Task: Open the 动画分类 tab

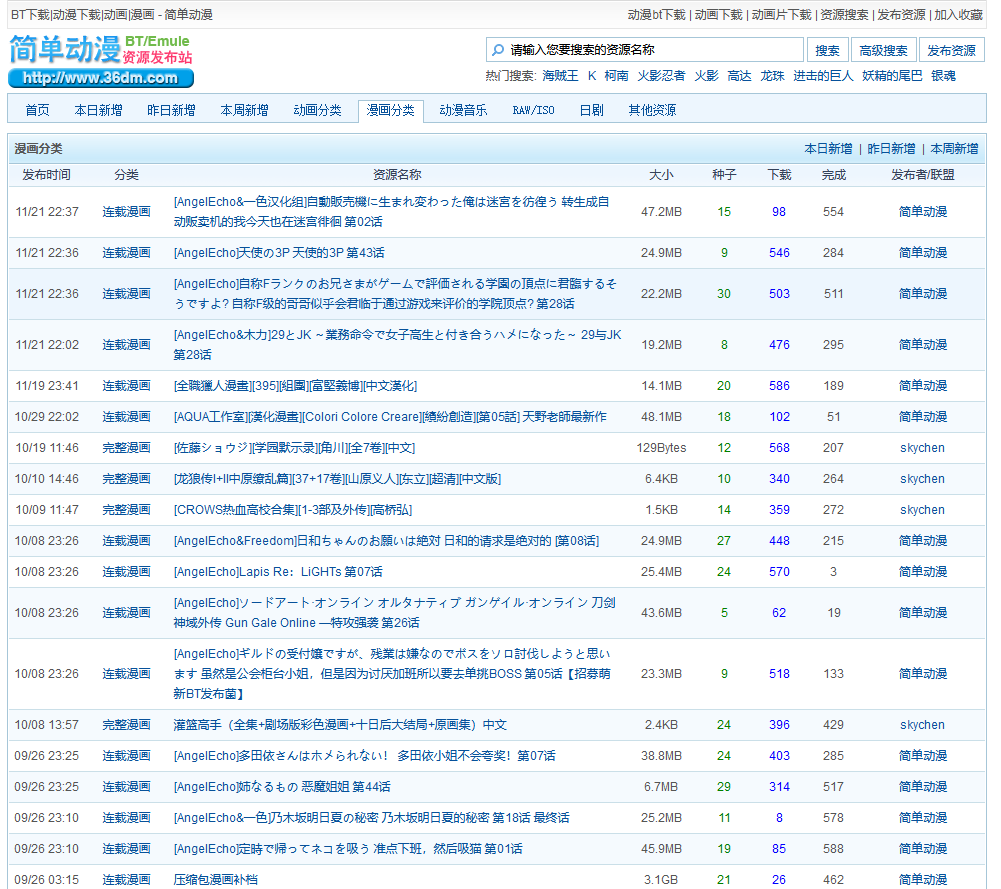Action: pos(317,111)
